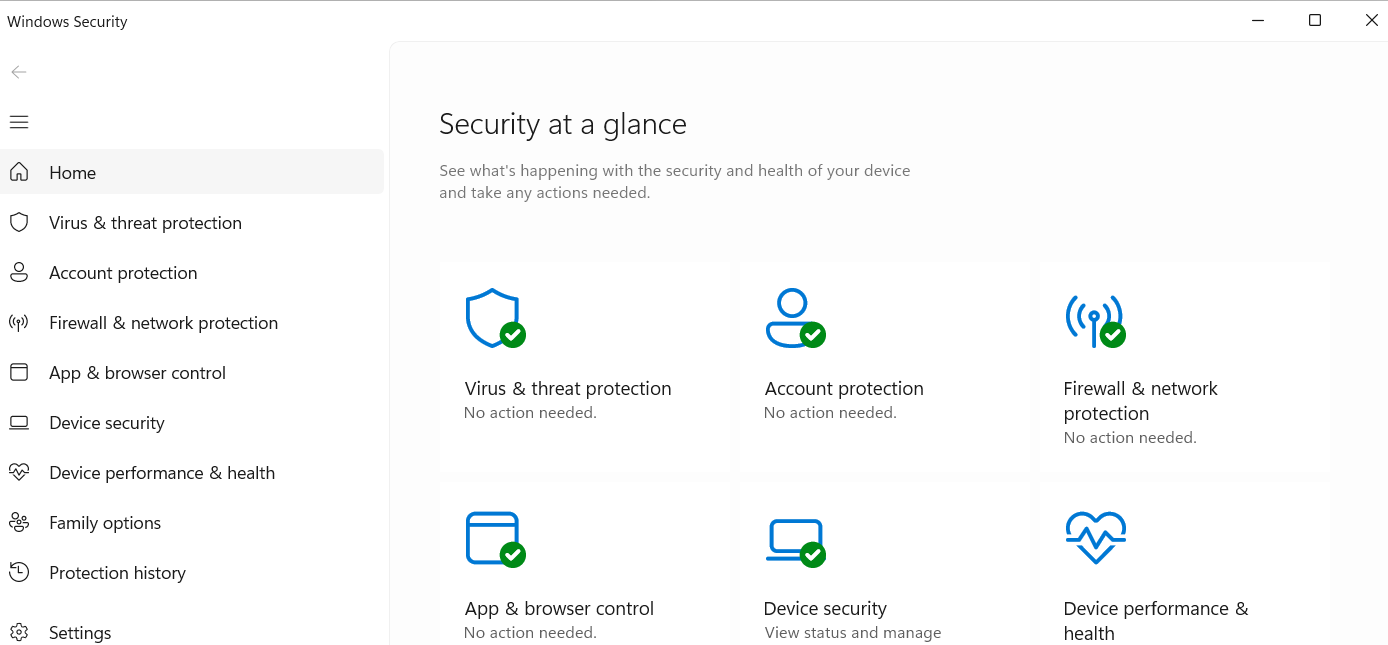This screenshot has width=1388, height=645.
Task: Open the hamburger navigation menu icon
Action: coord(19,122)
